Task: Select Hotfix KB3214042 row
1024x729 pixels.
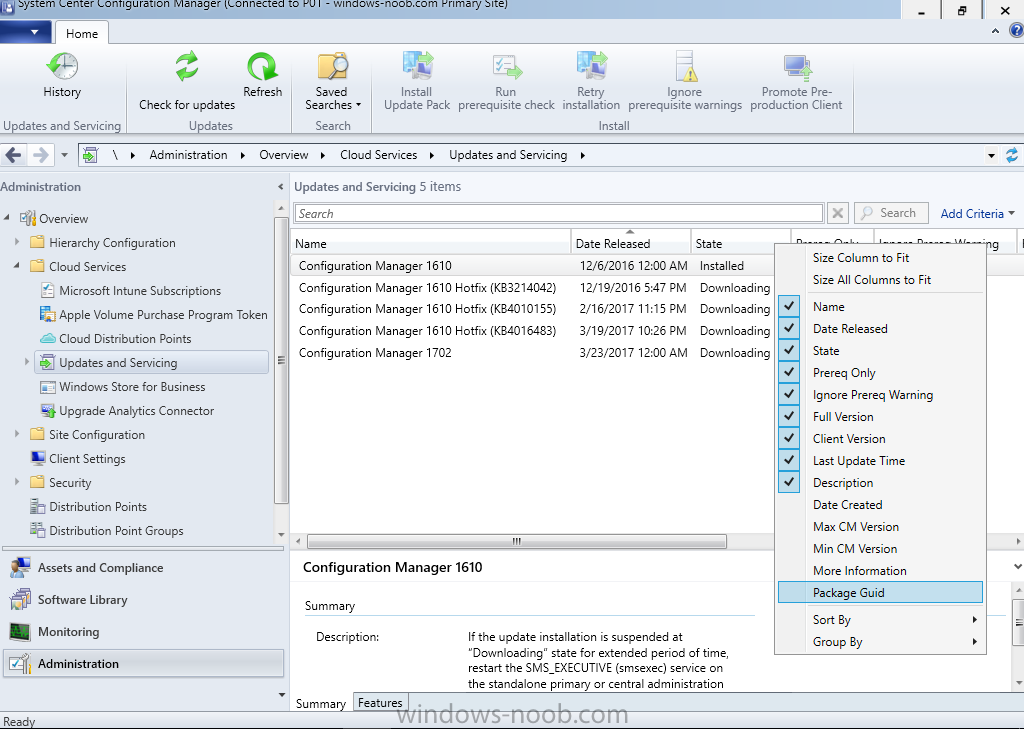Action: (532, 287)
